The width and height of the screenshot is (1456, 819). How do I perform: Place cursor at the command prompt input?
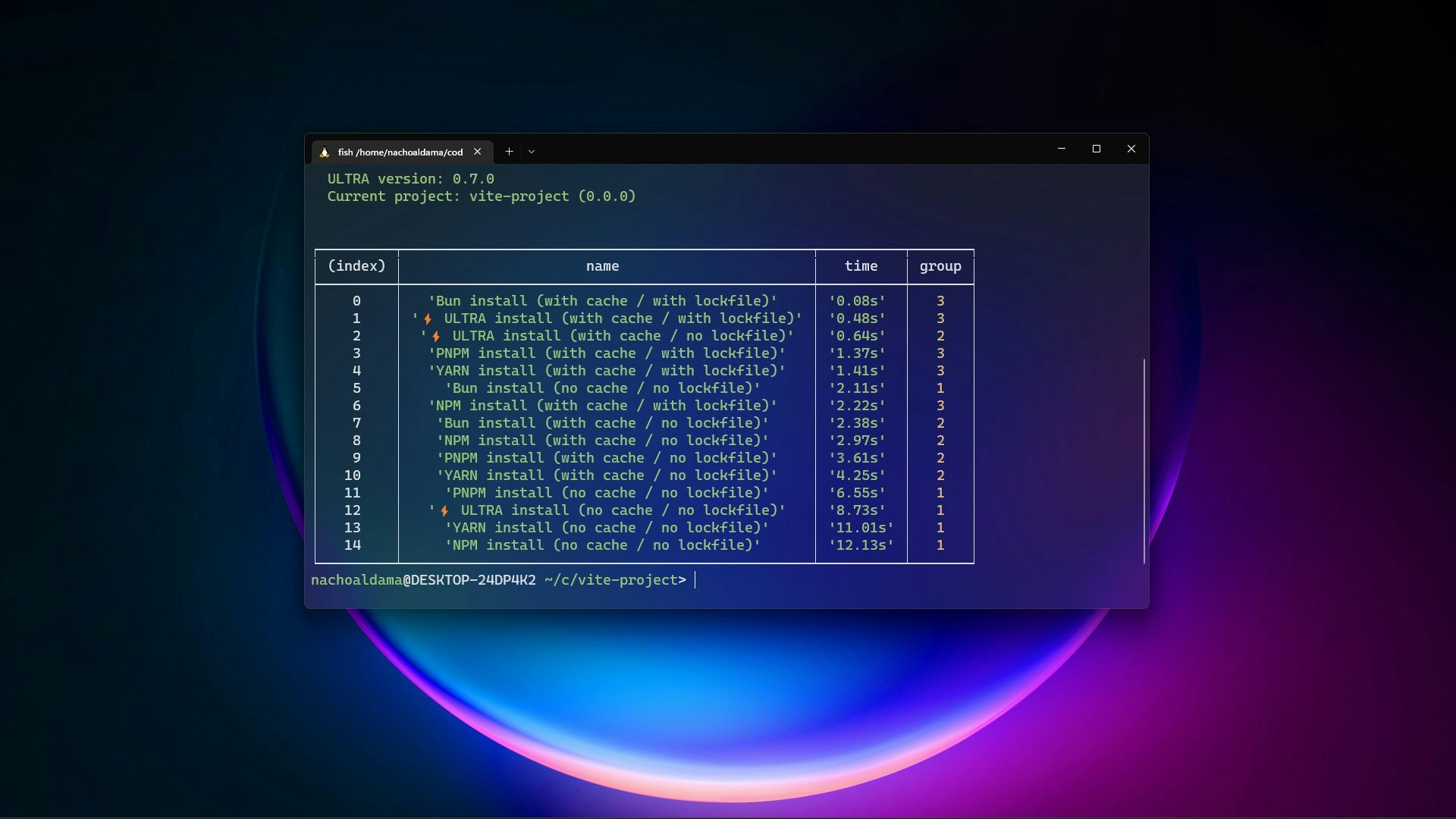point(695,580)
